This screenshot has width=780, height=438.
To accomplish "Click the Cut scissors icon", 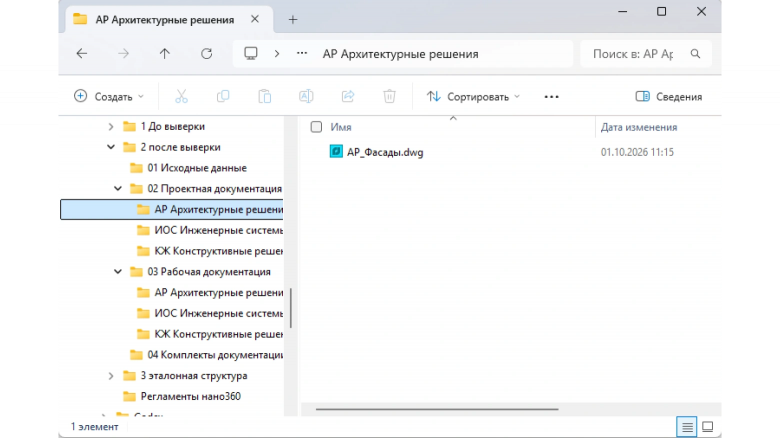I will [182, 97].
